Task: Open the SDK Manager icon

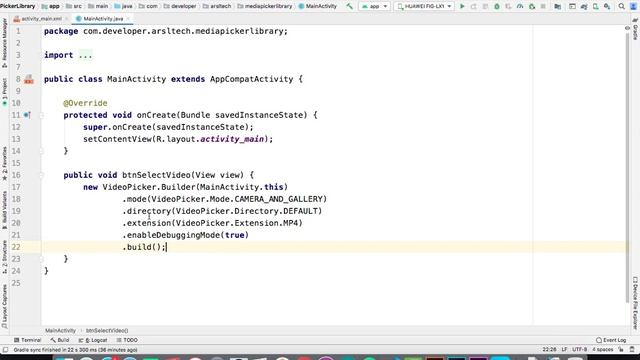Action: pos(607,6)
